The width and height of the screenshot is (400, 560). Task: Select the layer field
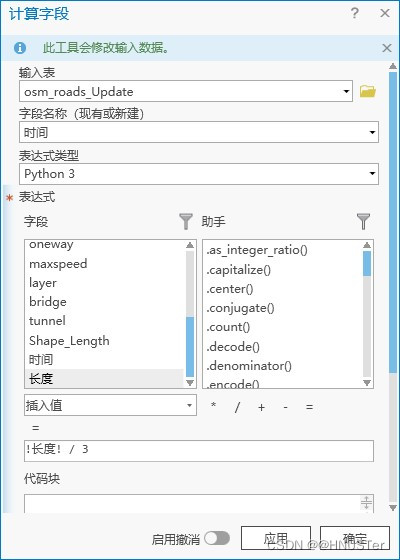(x=43, y=283)
